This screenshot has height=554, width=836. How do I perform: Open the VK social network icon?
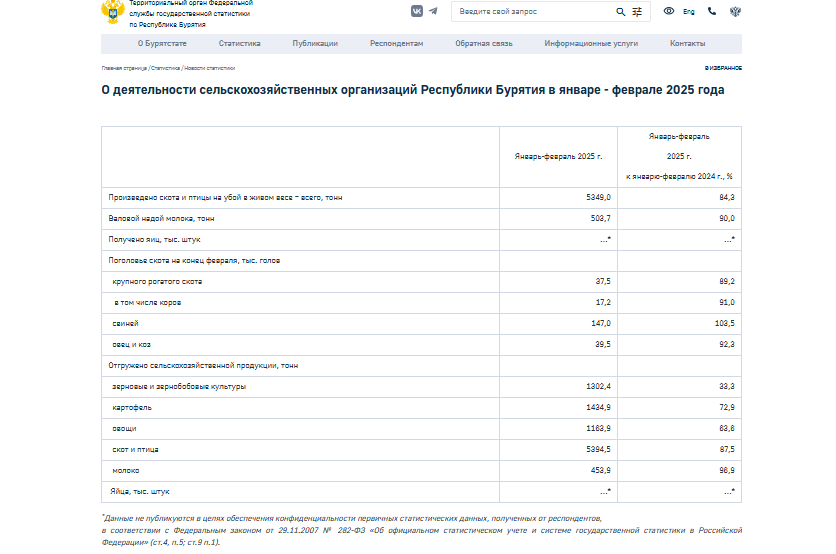pyautogui.click(x=416, y=11)
